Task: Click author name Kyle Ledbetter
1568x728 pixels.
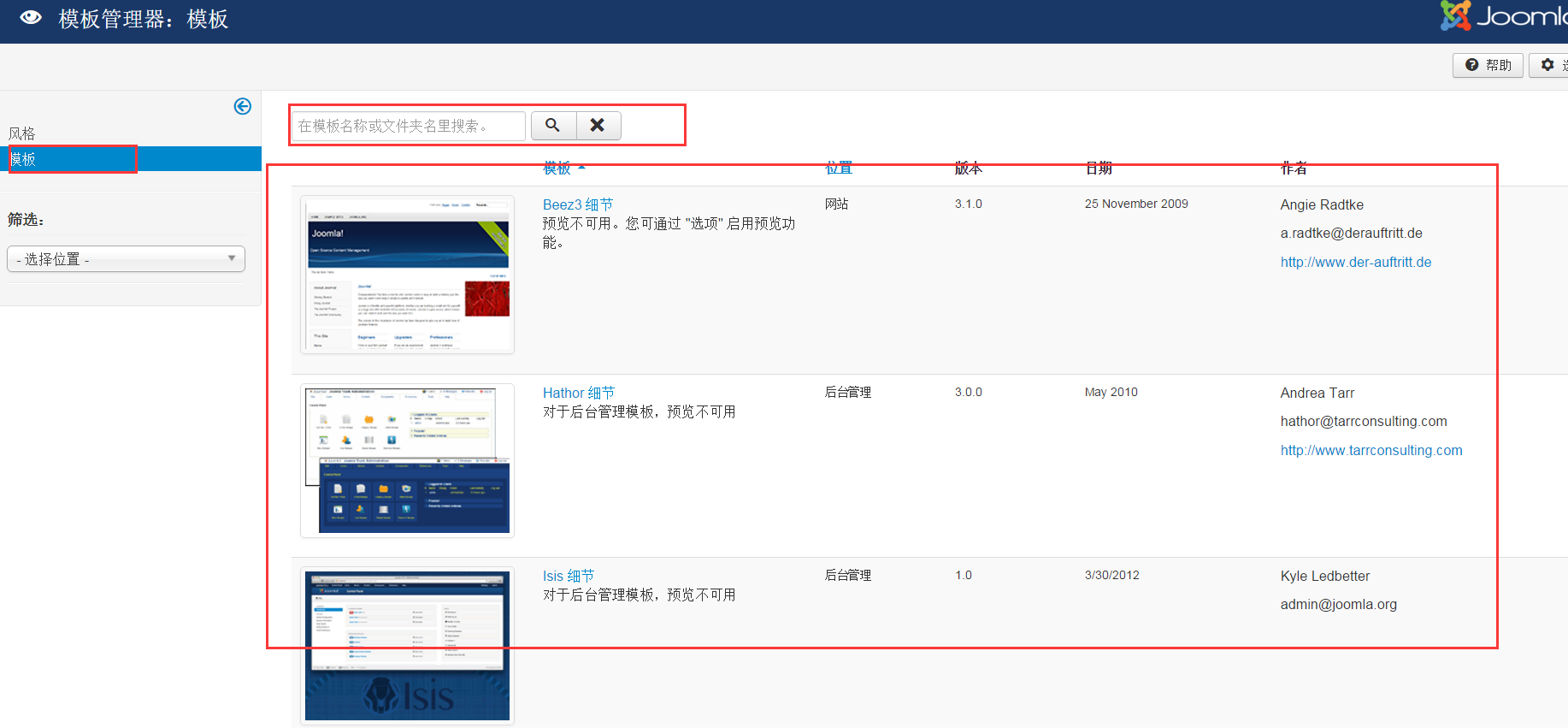Action: (1325, 576)
